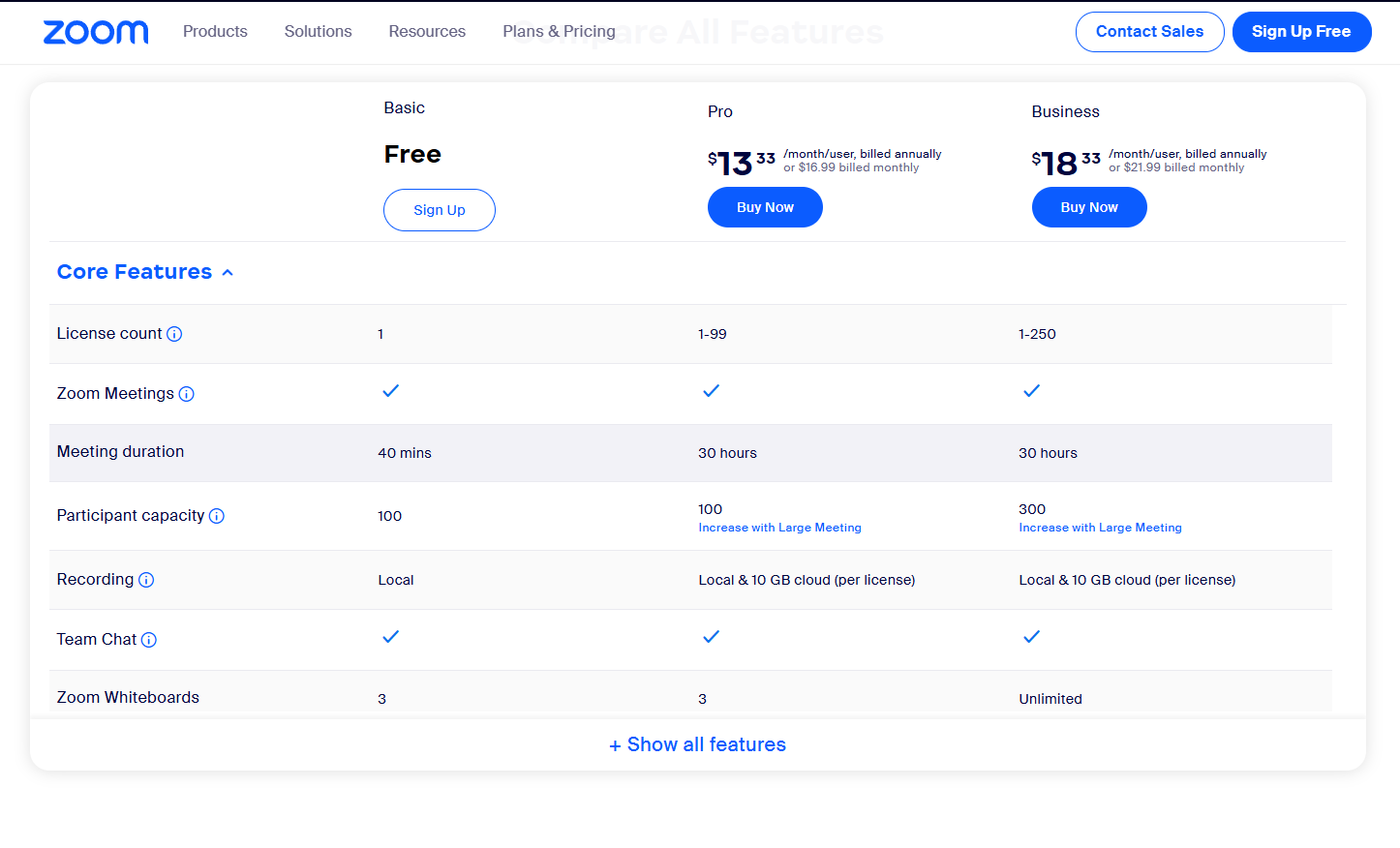Open Pro plan's Increase with Large Meeting link
The width and height of the screenshot is (1400, 848).
tap(779, 528)
